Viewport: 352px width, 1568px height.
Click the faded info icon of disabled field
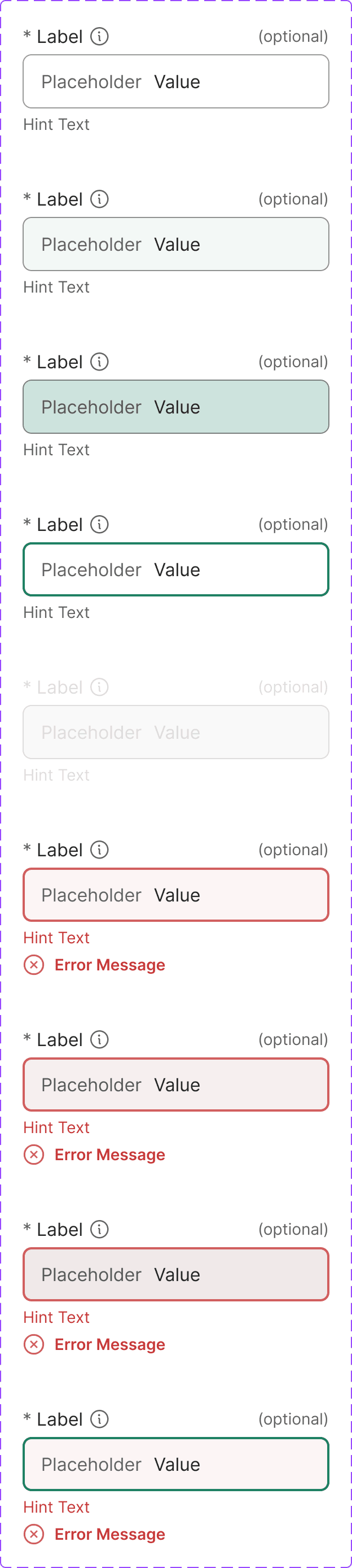(99, 687)
